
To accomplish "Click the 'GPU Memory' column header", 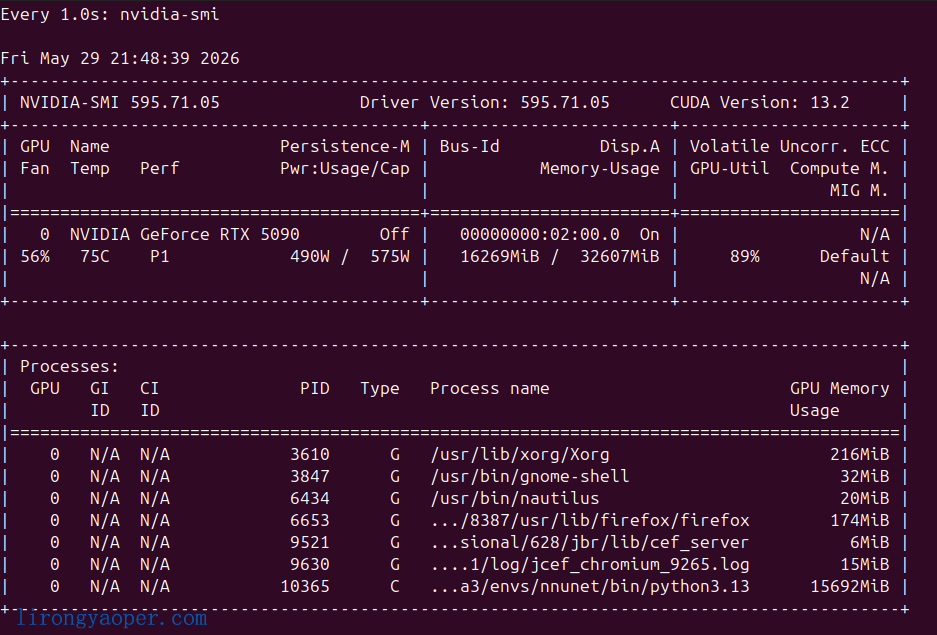I will [x=840, y=388].
